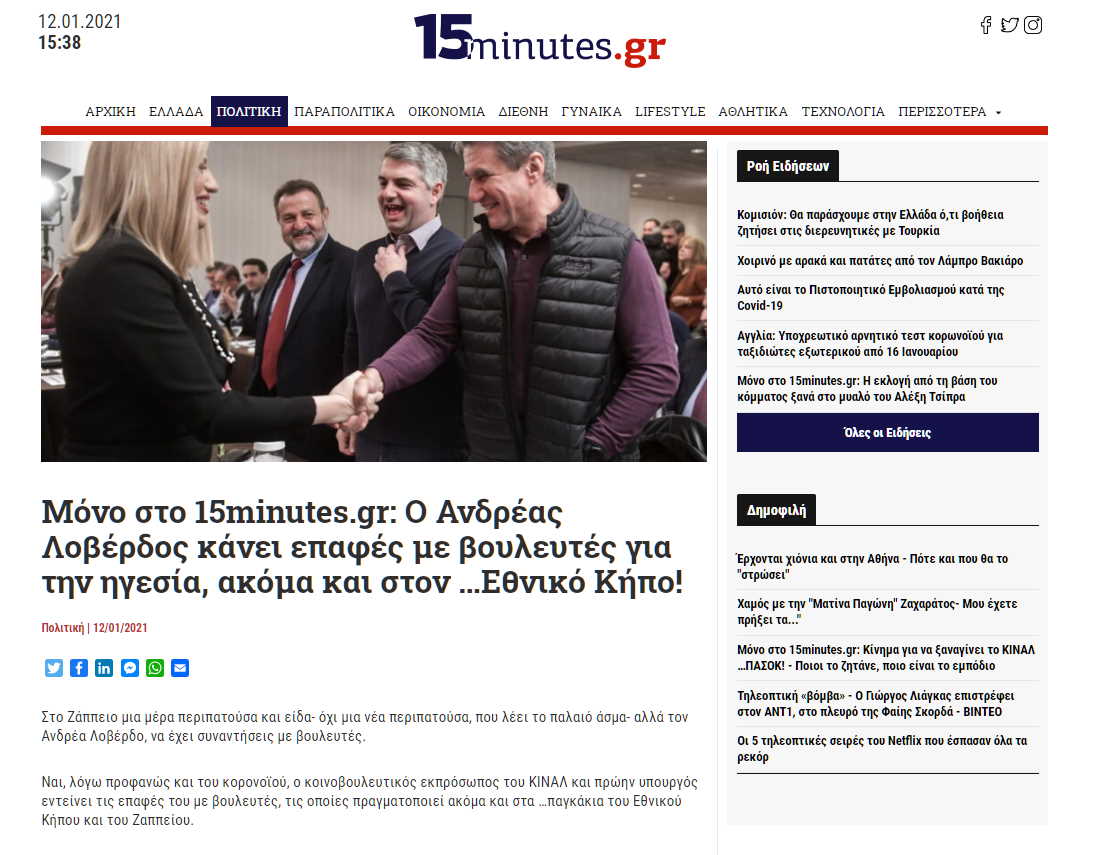Click the header date 12.01.2021
The height and width of the screenshot is (855, 1114).
[x=80, y=21]
